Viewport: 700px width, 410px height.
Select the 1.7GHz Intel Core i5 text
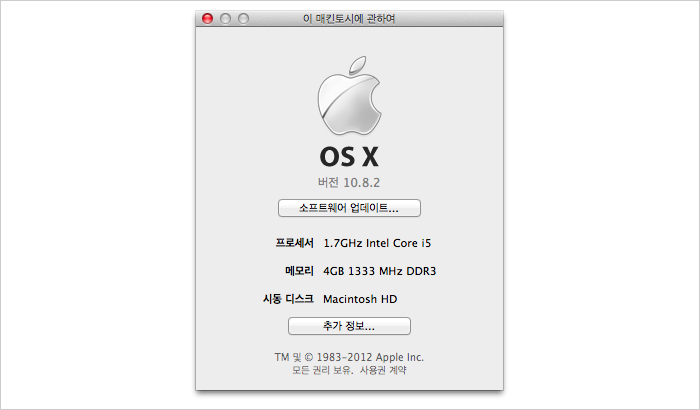[377, 243]
